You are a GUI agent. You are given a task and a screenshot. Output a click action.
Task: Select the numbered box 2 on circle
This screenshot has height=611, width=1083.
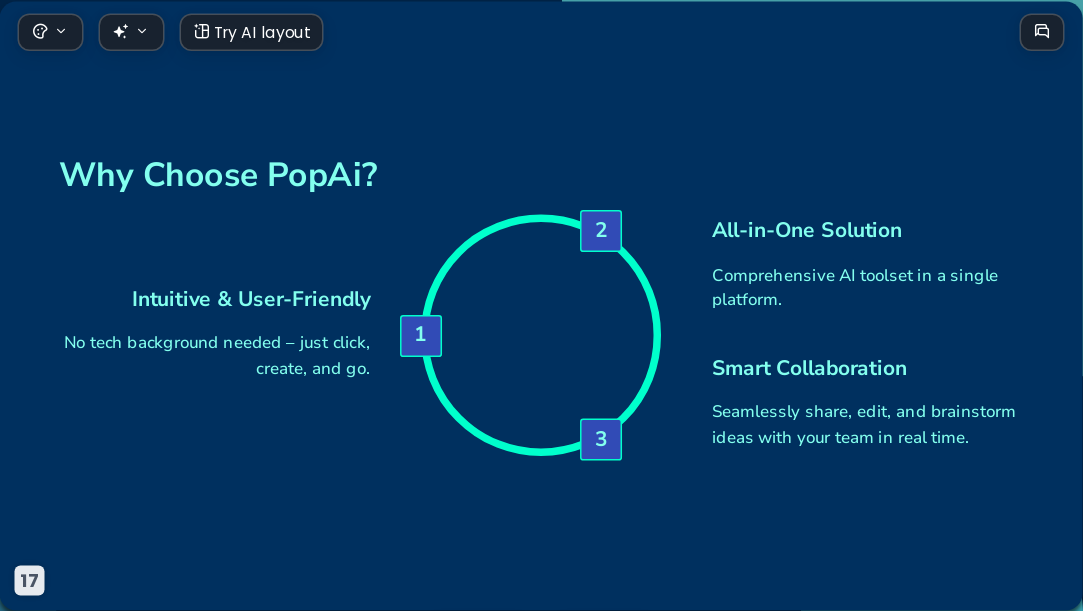tap(601, 231)
